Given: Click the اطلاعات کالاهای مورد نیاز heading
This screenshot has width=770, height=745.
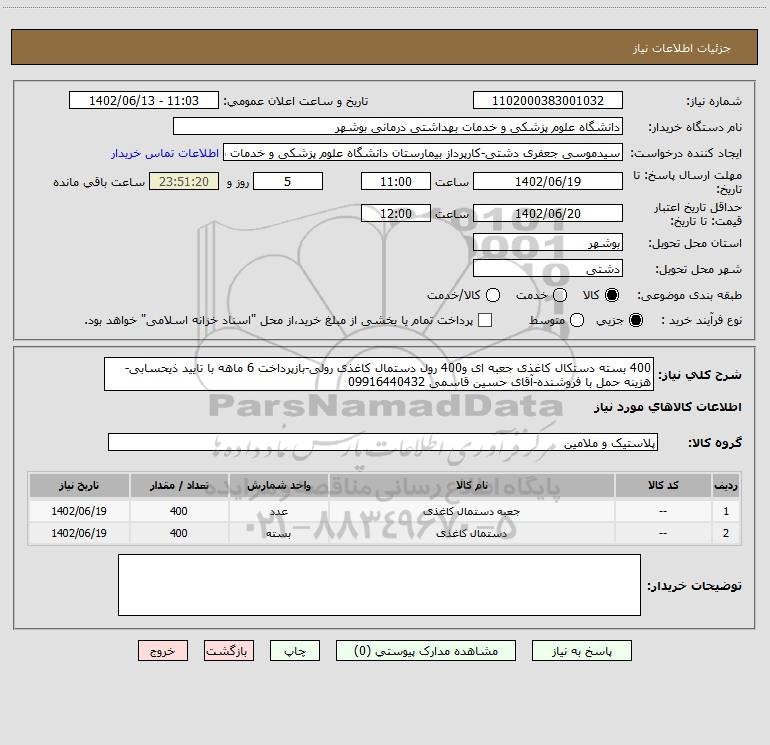Looking at the screenshot, I should (x=667, y=407).
